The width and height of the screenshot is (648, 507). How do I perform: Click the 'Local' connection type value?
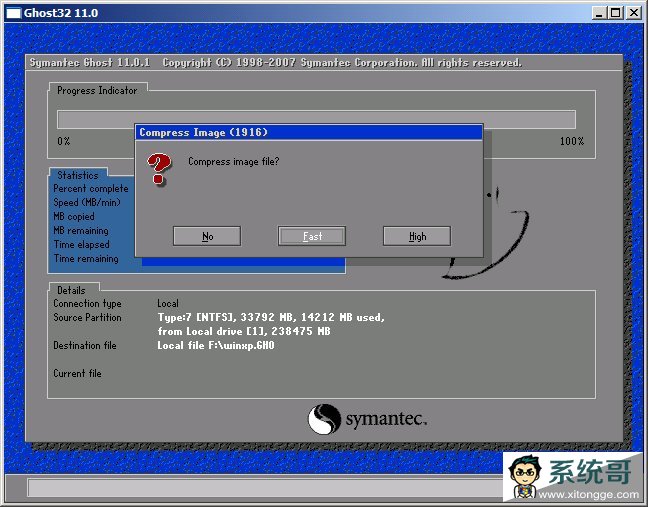(168, 304)
